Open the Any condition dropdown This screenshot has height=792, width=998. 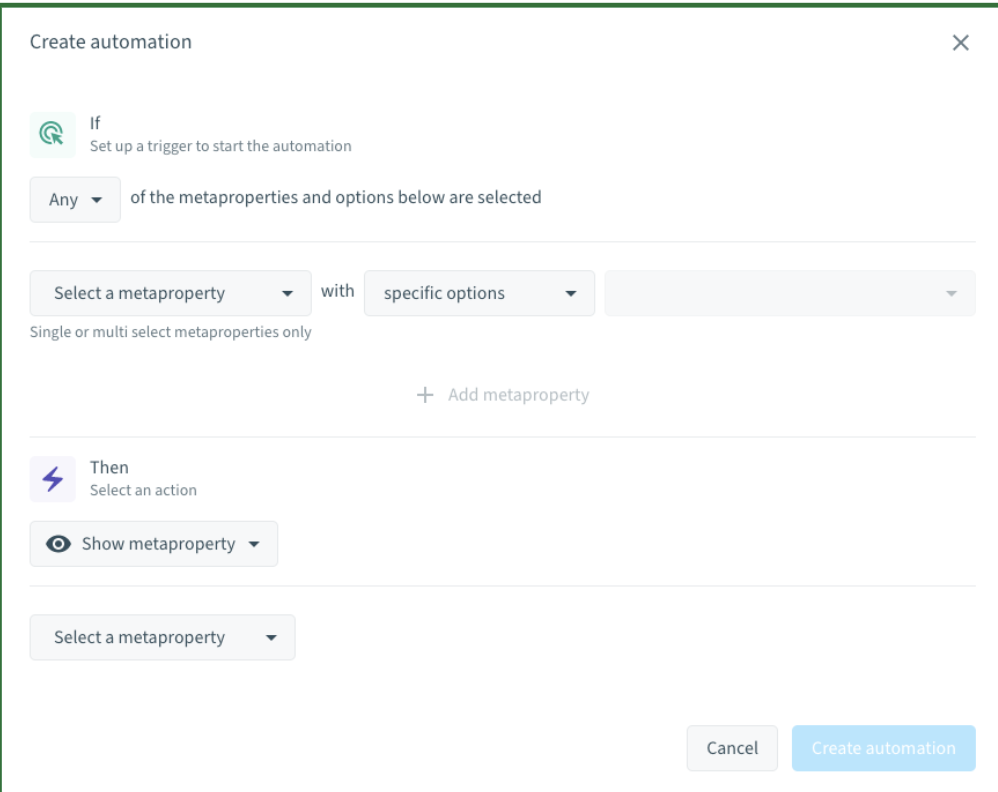click(75, 200)
